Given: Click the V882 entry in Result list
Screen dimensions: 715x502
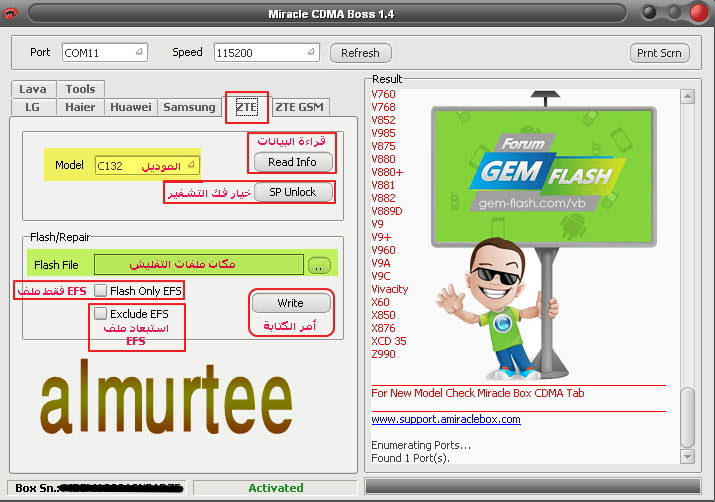Looking at the screenshot, I should [x=383, y=198].
